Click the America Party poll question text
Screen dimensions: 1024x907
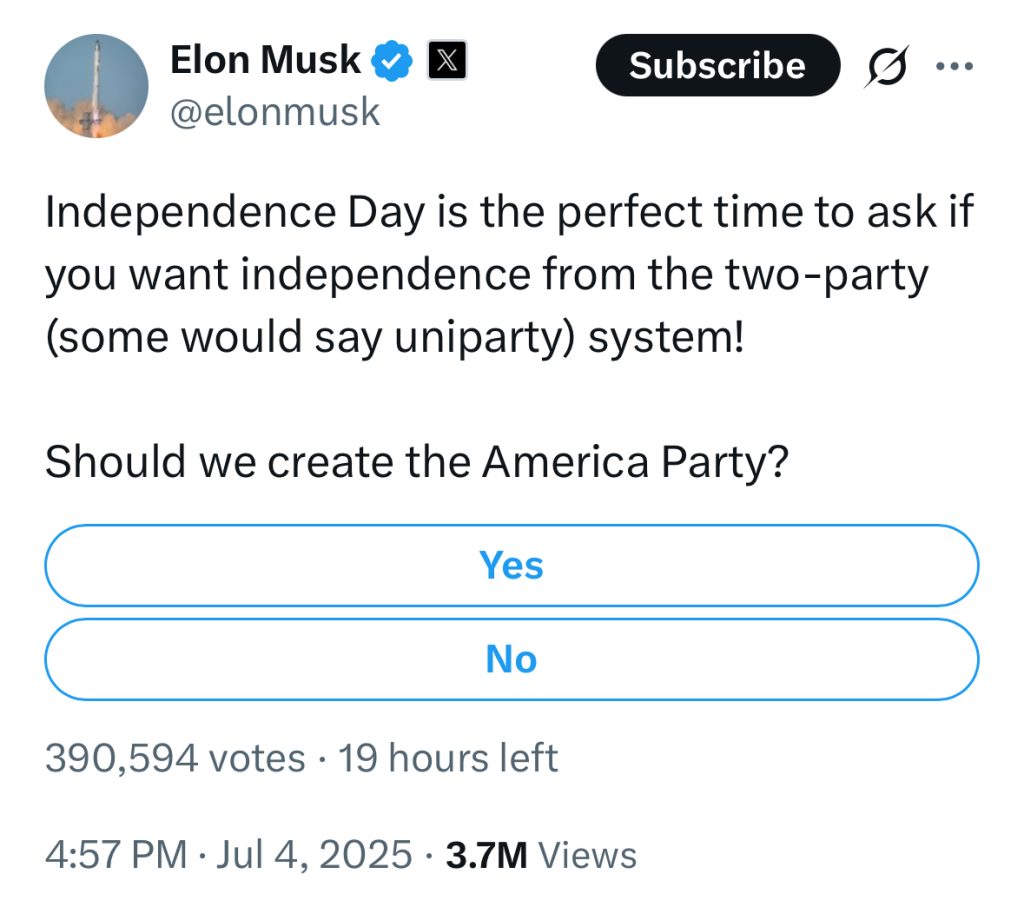(417, 462)
